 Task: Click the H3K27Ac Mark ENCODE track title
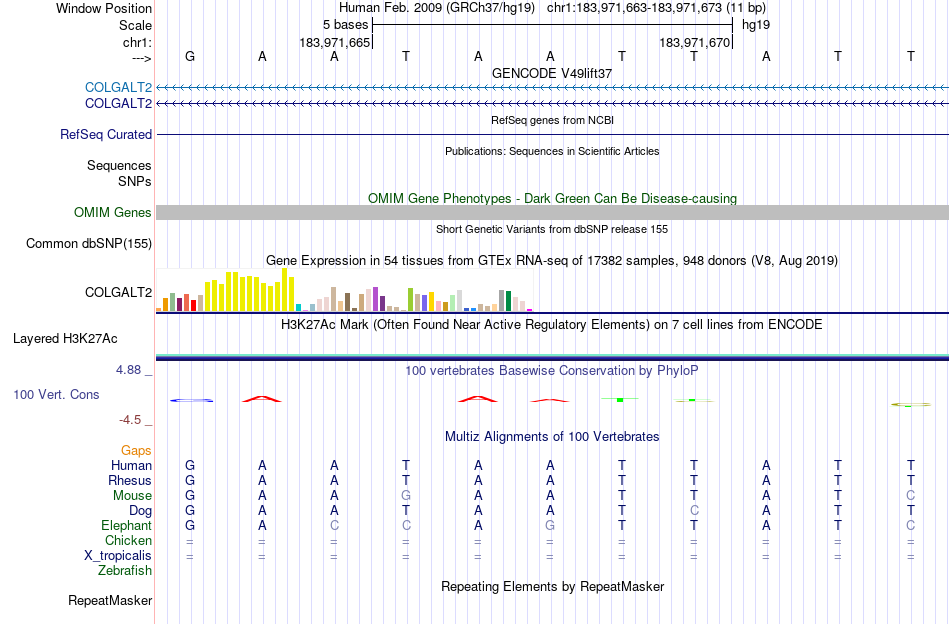coord(552,325)
